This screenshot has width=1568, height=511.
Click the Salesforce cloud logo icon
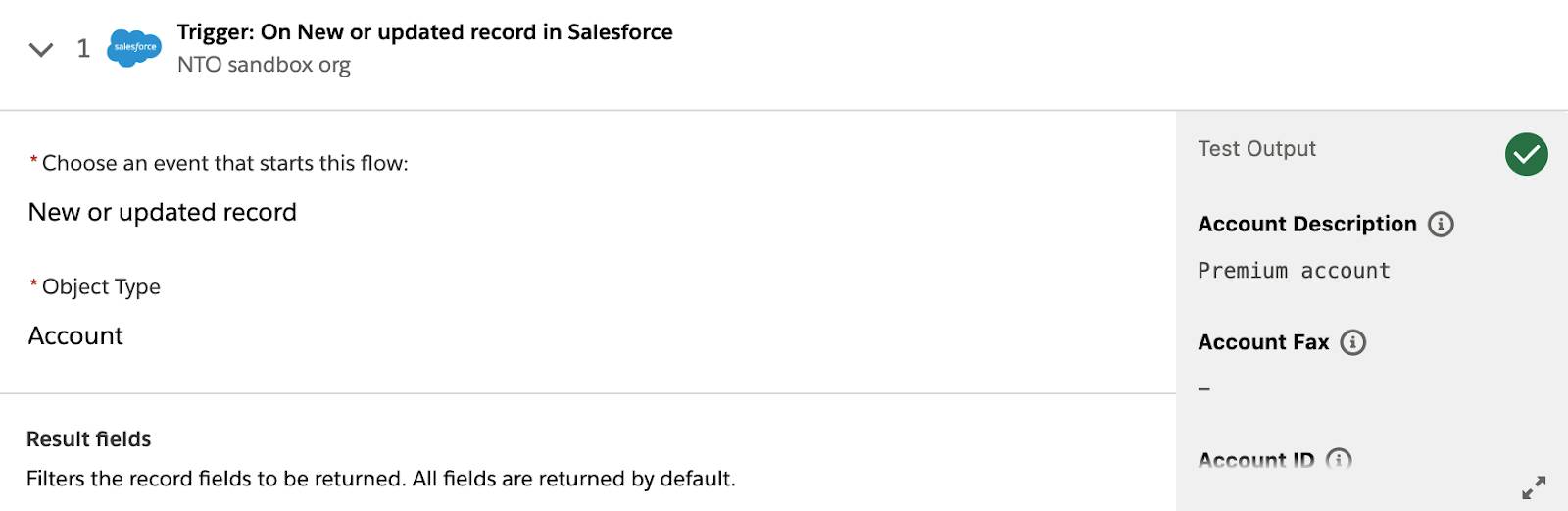click(x=134, y=47)
